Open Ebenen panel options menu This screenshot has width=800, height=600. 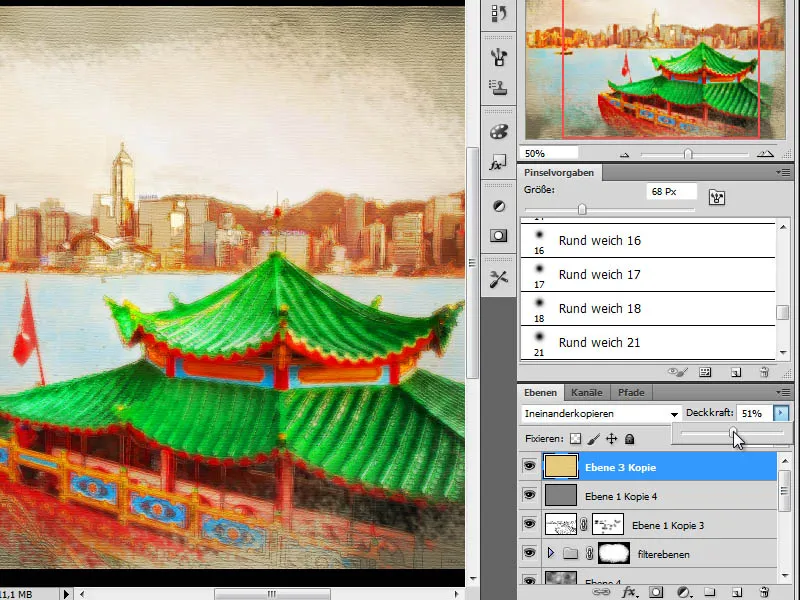click(x=784, y=392)
